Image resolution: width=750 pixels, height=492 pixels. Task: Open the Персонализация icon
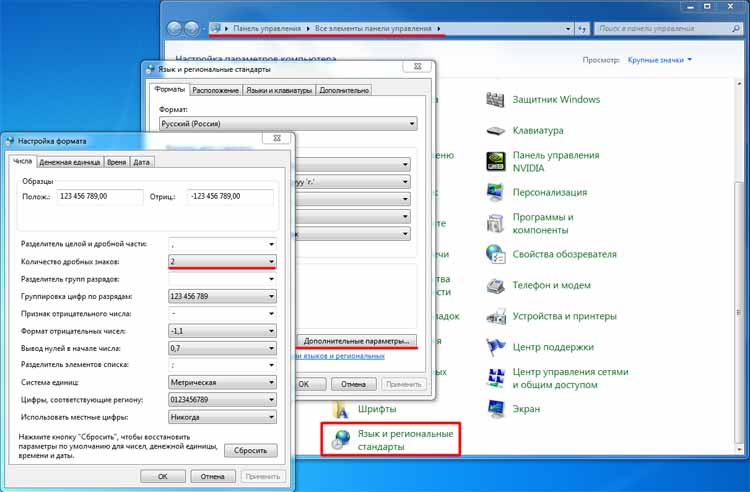click(x=495, y=192)
